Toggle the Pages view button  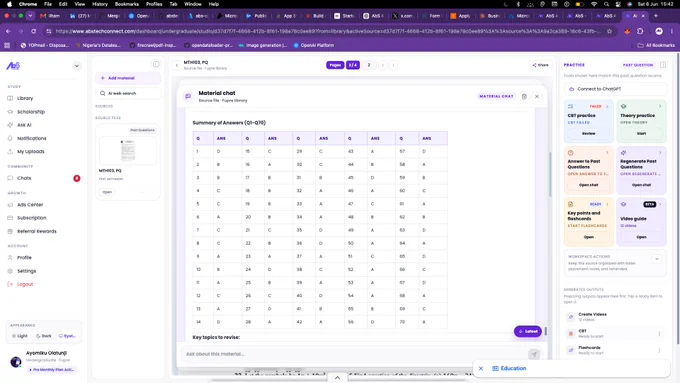coord(335,65)
